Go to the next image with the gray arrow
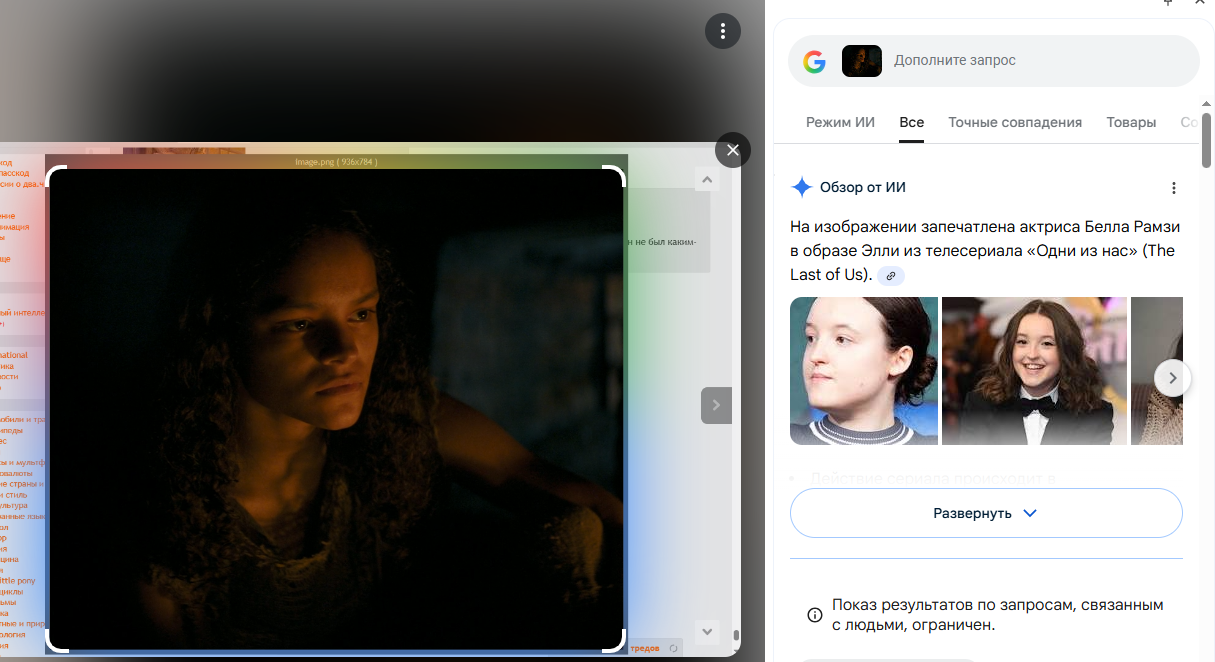 coord(716,405)
